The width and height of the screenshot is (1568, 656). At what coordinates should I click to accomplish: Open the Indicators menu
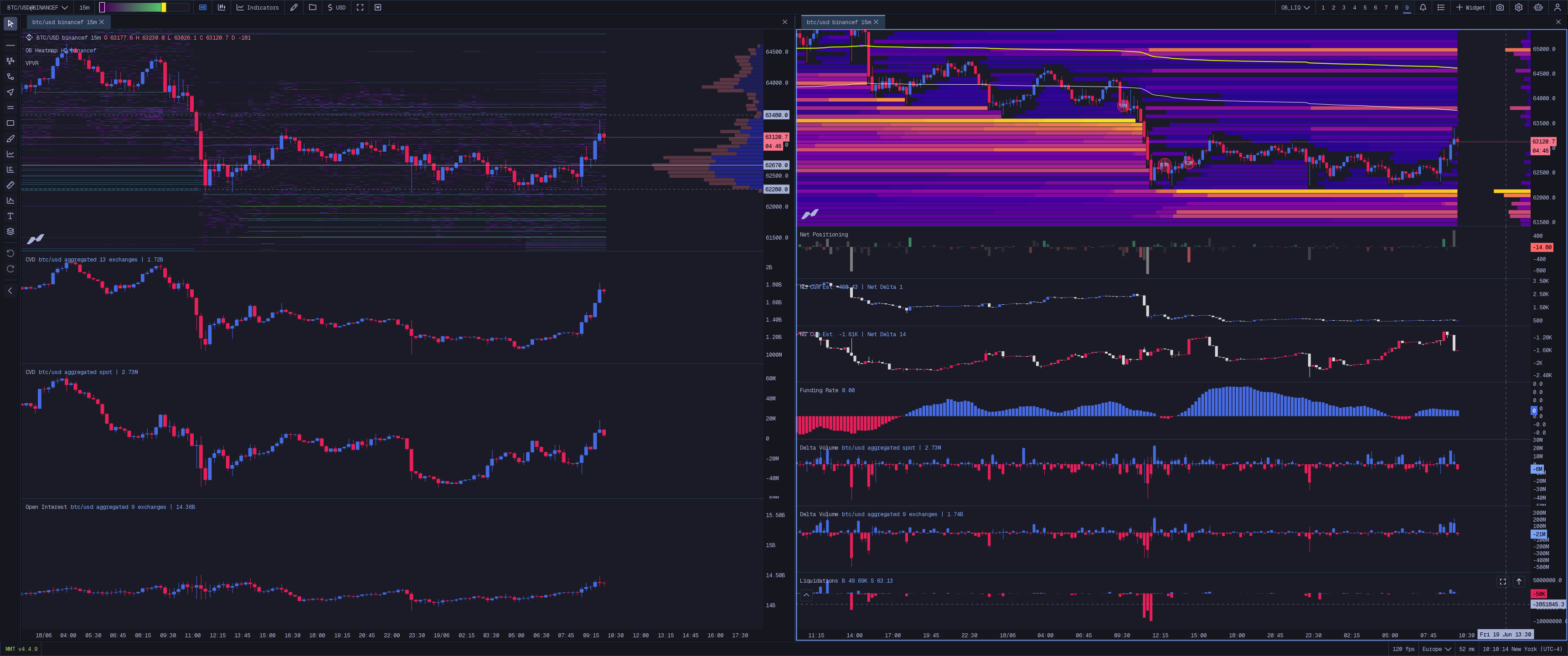258,7
